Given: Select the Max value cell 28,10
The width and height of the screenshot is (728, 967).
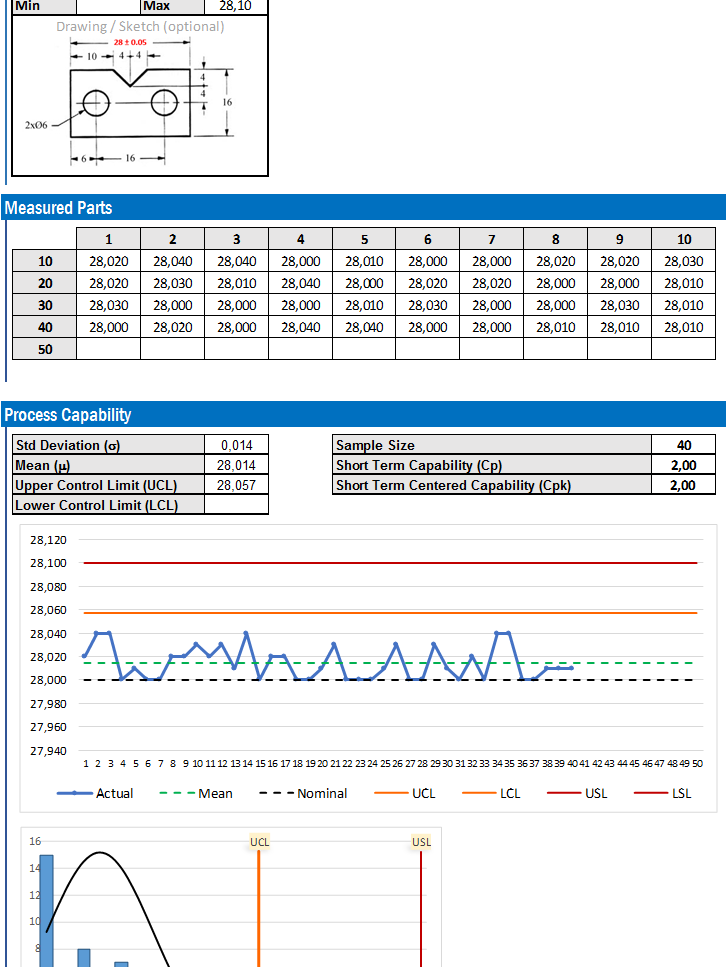Looking at the screenshot, I should [236, 7].
